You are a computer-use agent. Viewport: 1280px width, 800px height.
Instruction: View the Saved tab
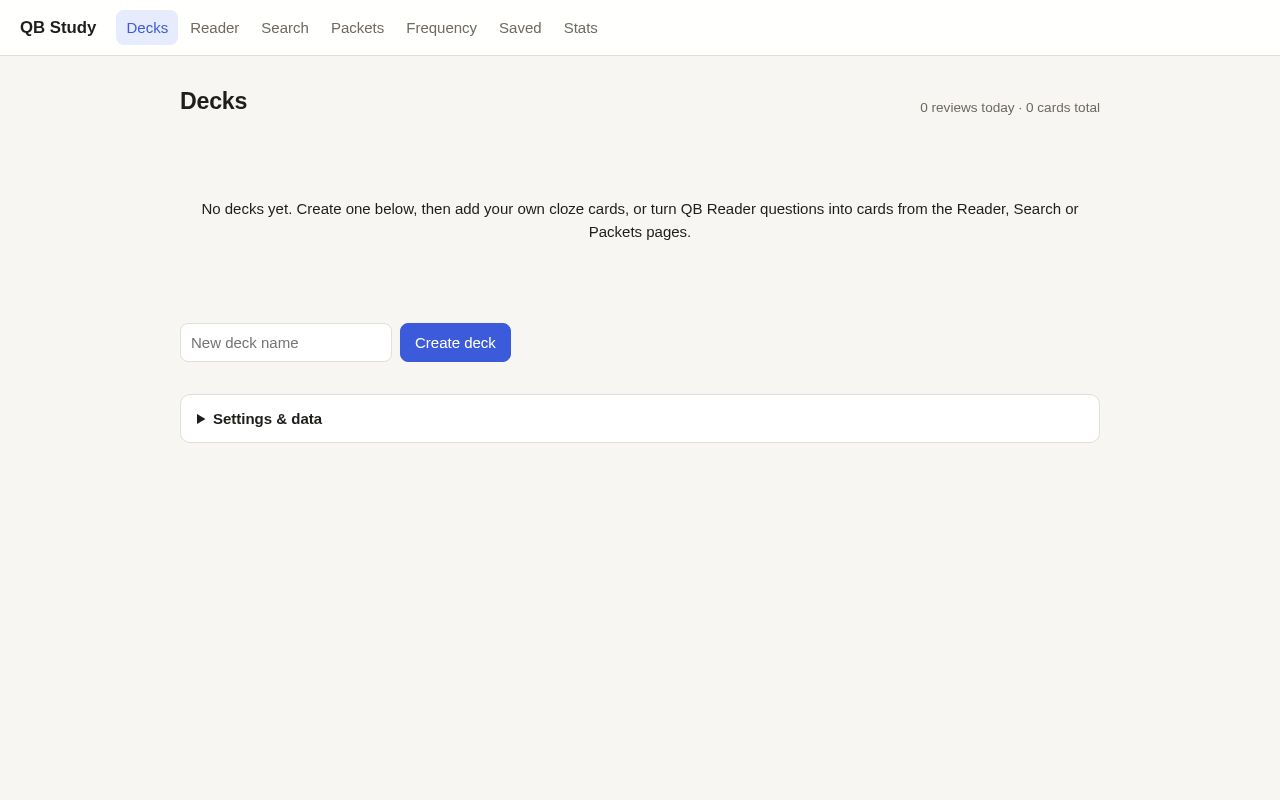click(520, 28)
